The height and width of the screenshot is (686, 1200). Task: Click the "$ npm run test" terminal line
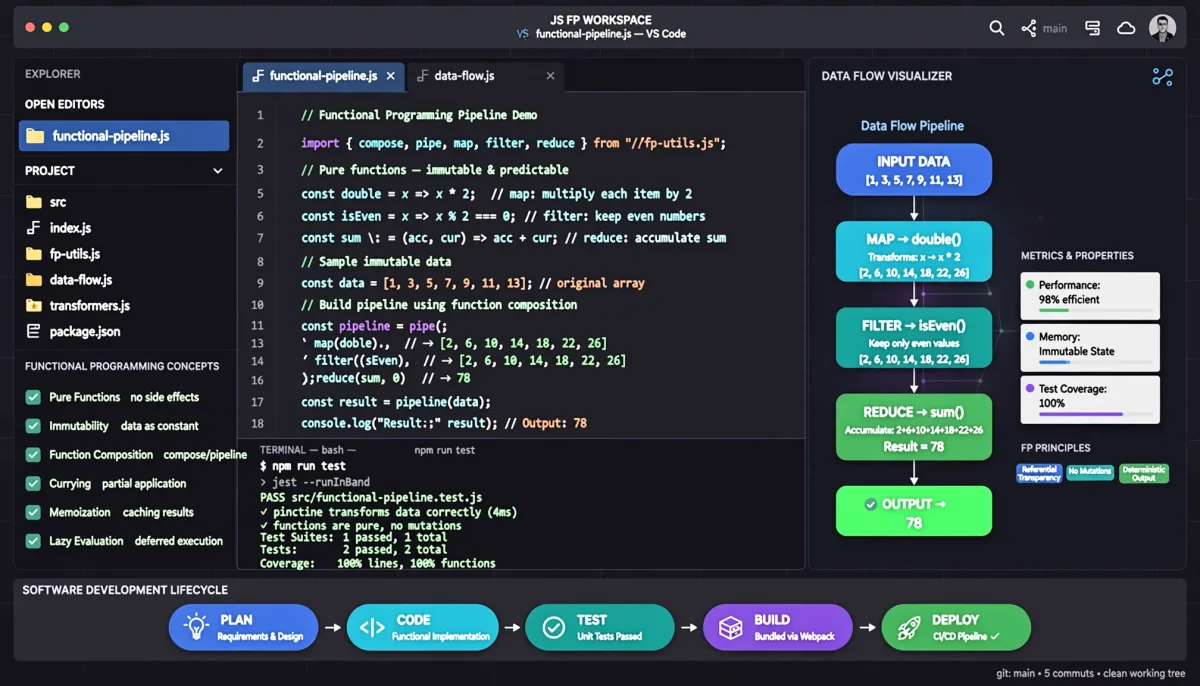303,466
